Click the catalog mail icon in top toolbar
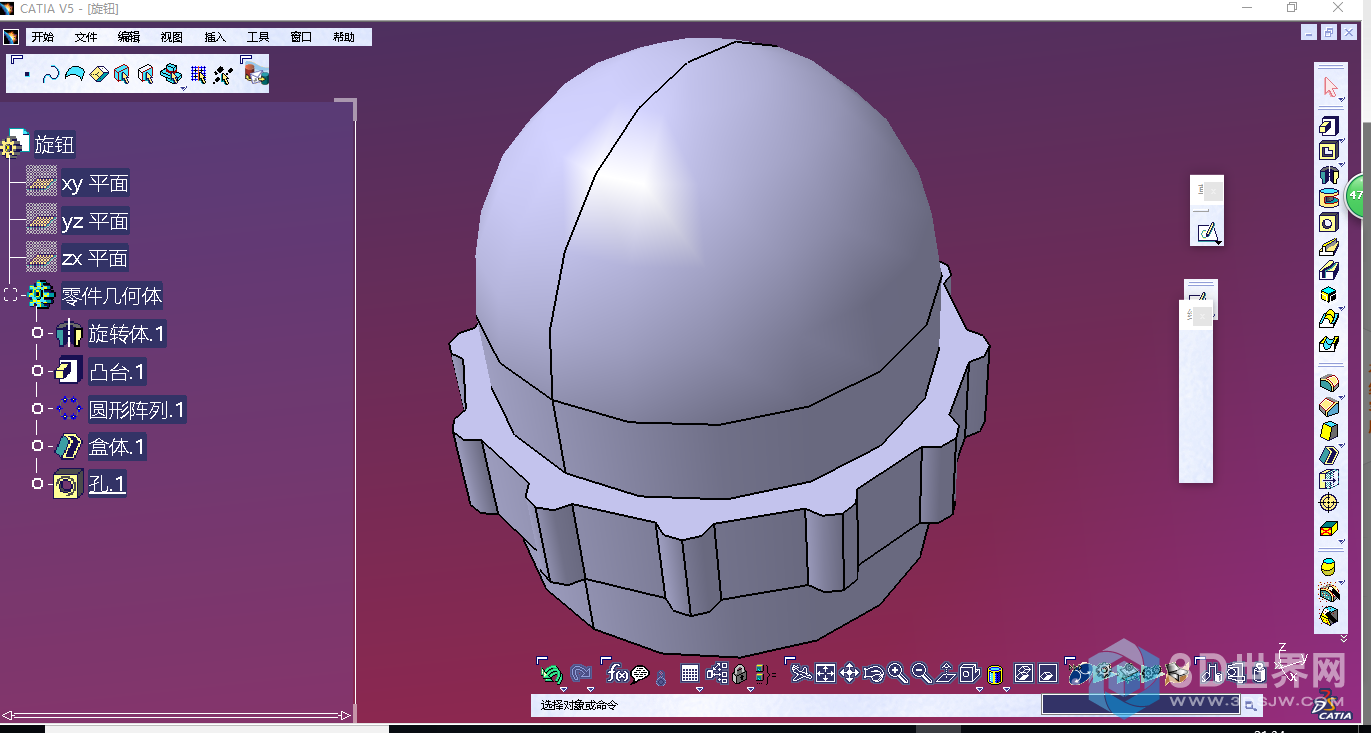The image size is (1371, 733). tap(256, 74)
